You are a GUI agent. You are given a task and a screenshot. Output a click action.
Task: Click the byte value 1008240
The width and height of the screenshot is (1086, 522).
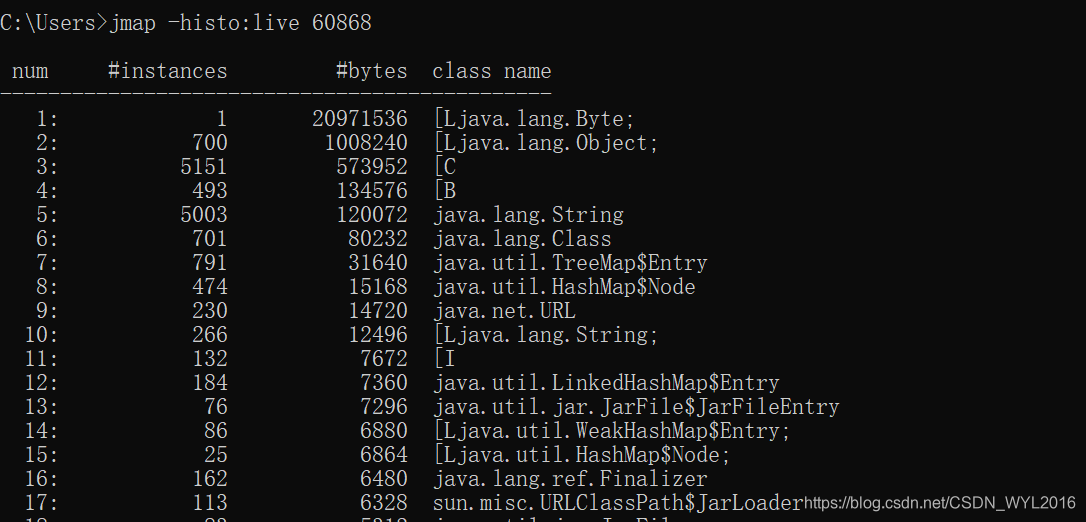366,143
